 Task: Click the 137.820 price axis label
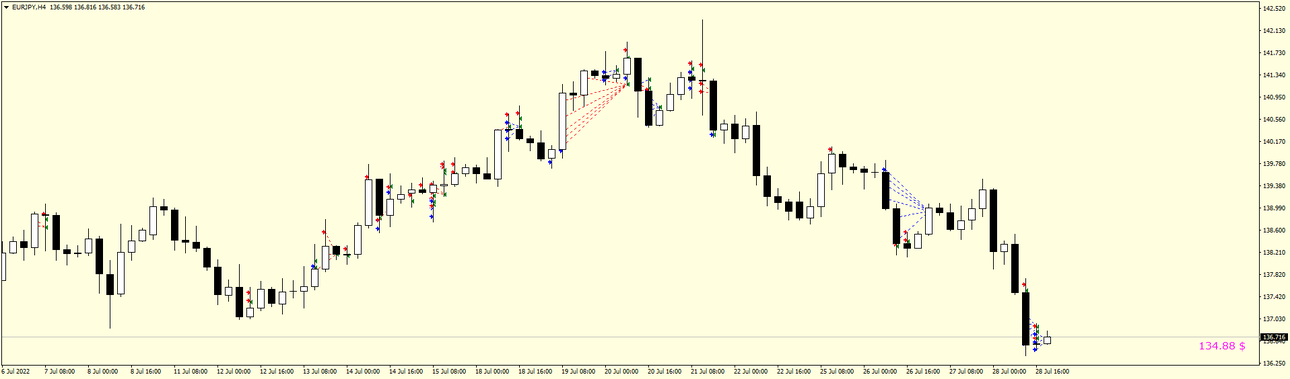click(1274, 274)
